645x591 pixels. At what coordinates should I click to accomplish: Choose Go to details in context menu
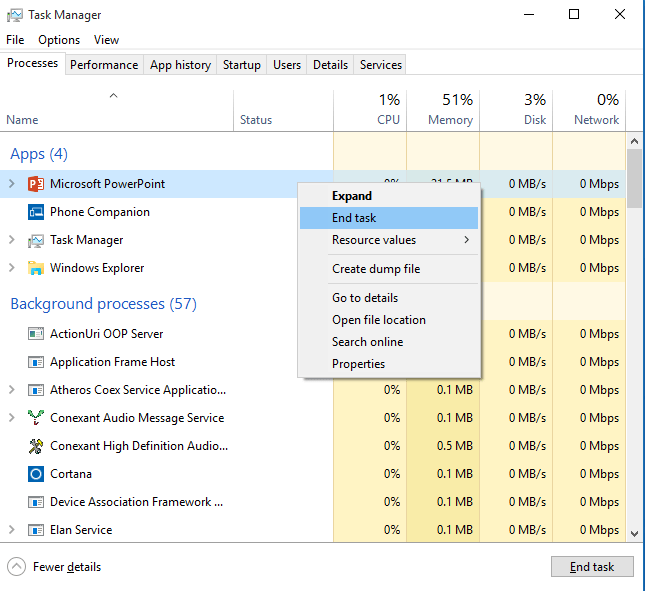pyautogui.click(x=389, y=298)
